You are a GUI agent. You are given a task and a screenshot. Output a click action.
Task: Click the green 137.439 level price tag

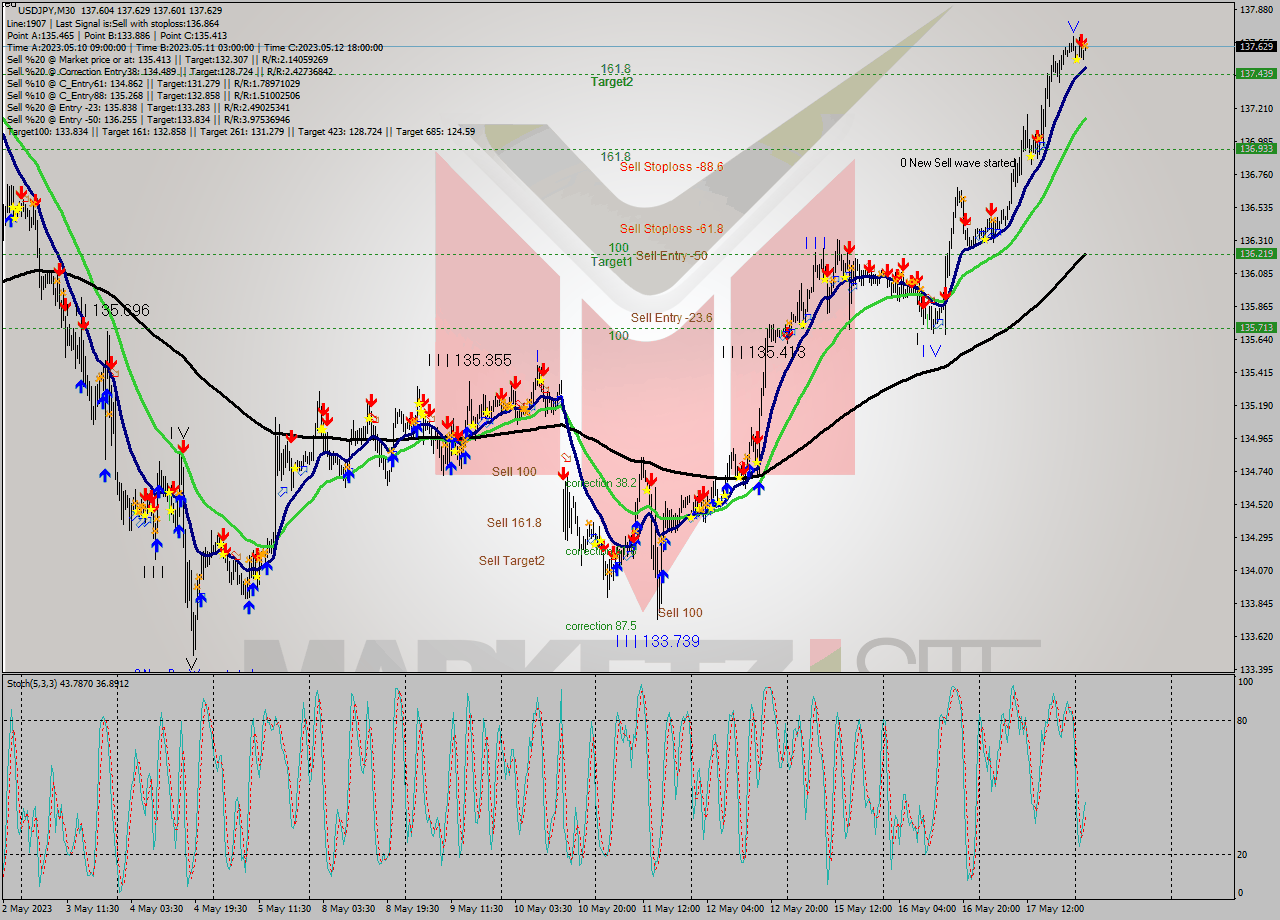click(1256, 73)
